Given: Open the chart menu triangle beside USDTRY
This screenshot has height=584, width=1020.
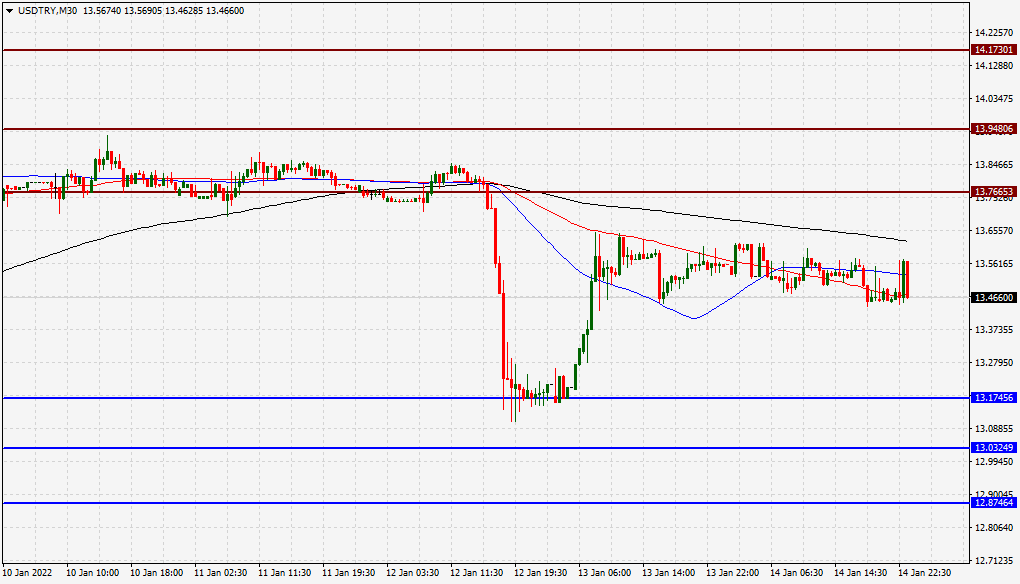Looking at the screenshot, I should click(9, 11).
